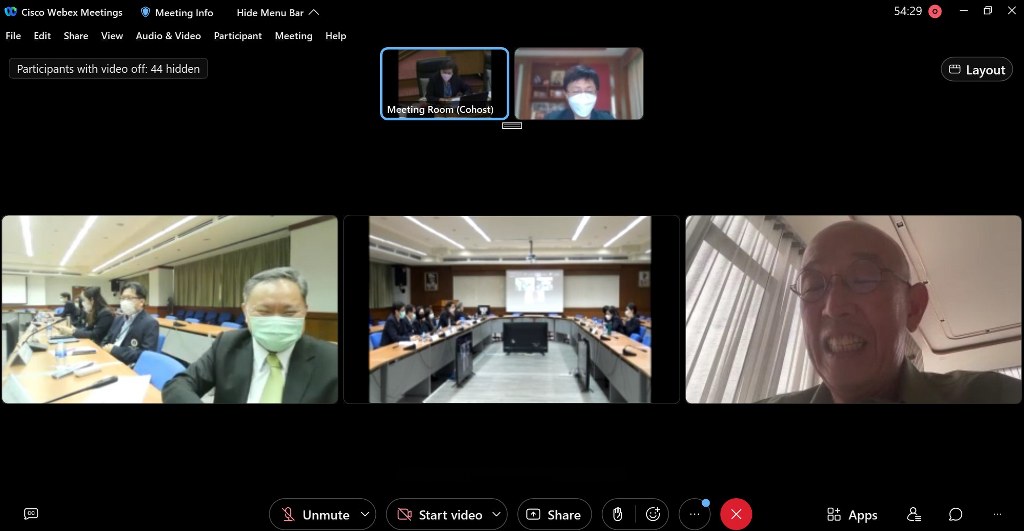The image size is (1024, 531).
Task: Open the Participants panel icon
Action: (x=913, y=514)
